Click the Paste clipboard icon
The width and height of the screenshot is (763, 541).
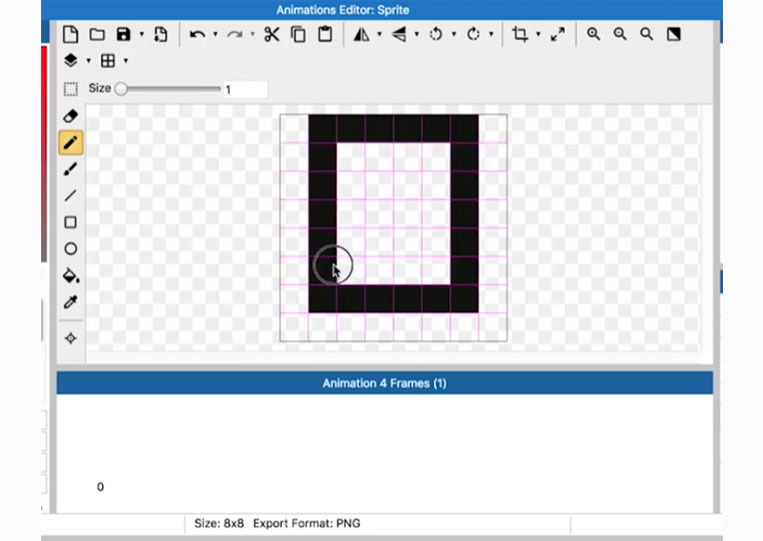coord(325,34)
